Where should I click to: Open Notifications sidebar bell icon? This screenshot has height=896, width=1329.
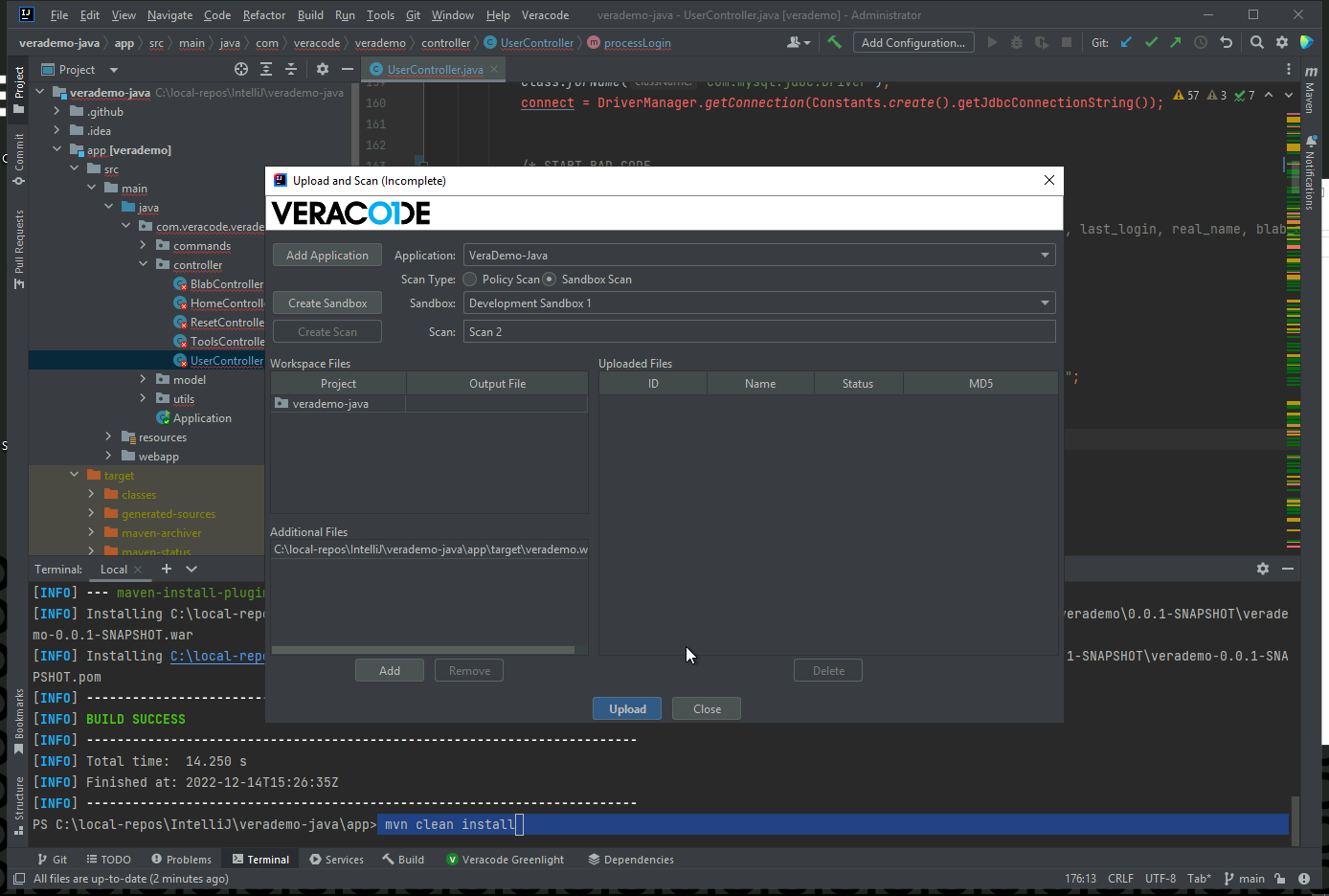click(1310, 172)
